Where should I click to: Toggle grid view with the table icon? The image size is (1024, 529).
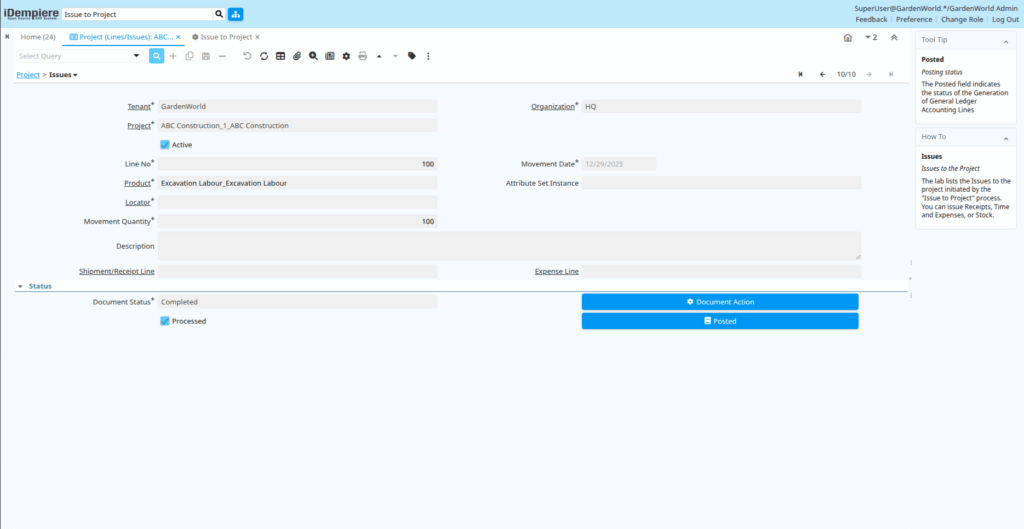click(280, 56)
